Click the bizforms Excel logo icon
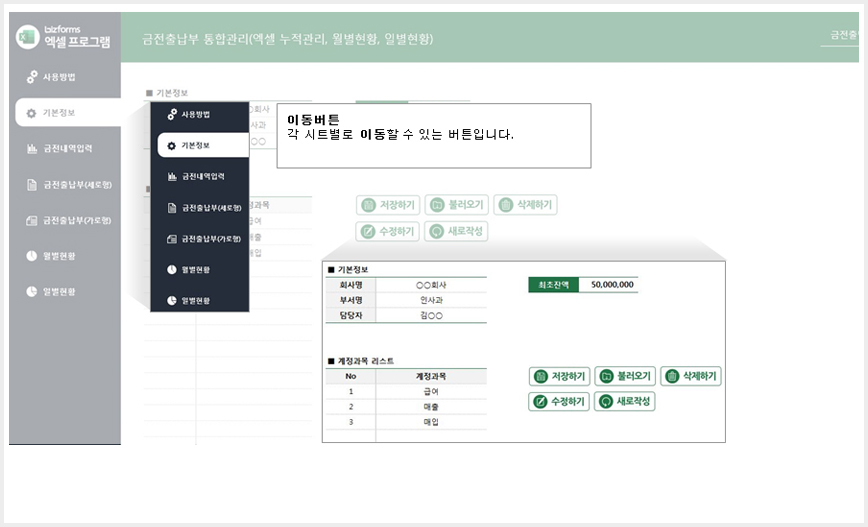 [x=27, y=37]
